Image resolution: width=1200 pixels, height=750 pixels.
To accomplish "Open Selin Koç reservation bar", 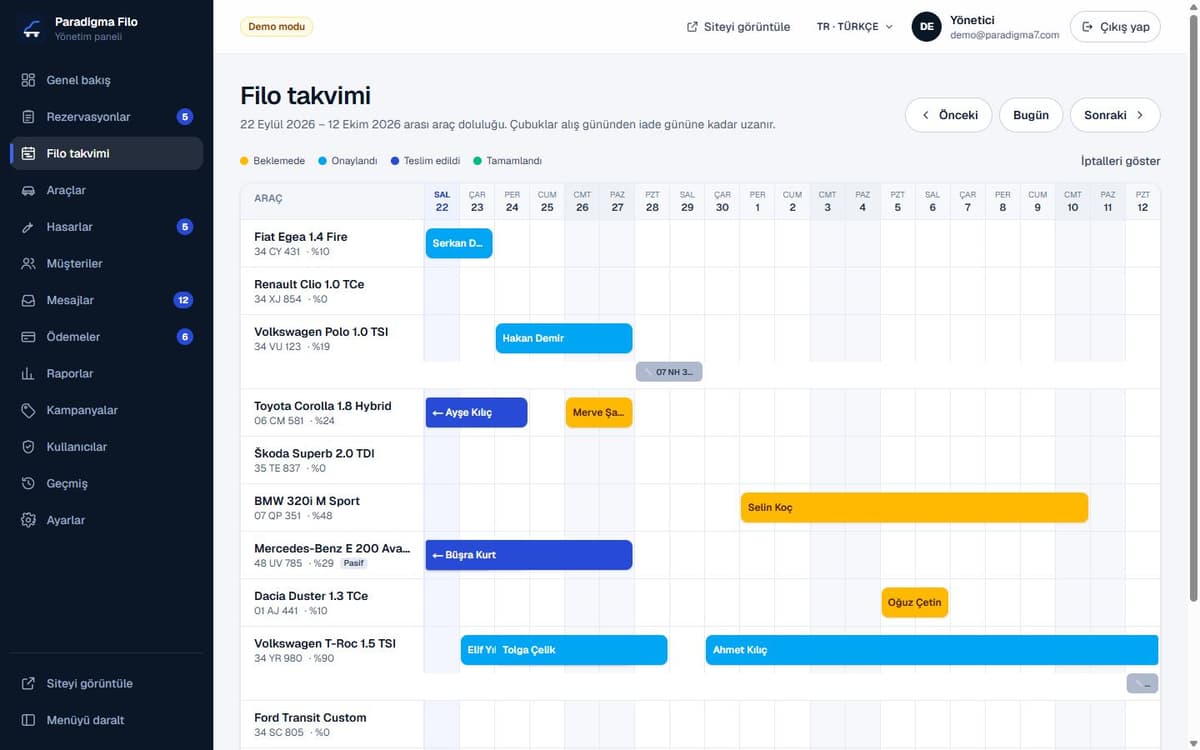I will (x=914, y=507).
